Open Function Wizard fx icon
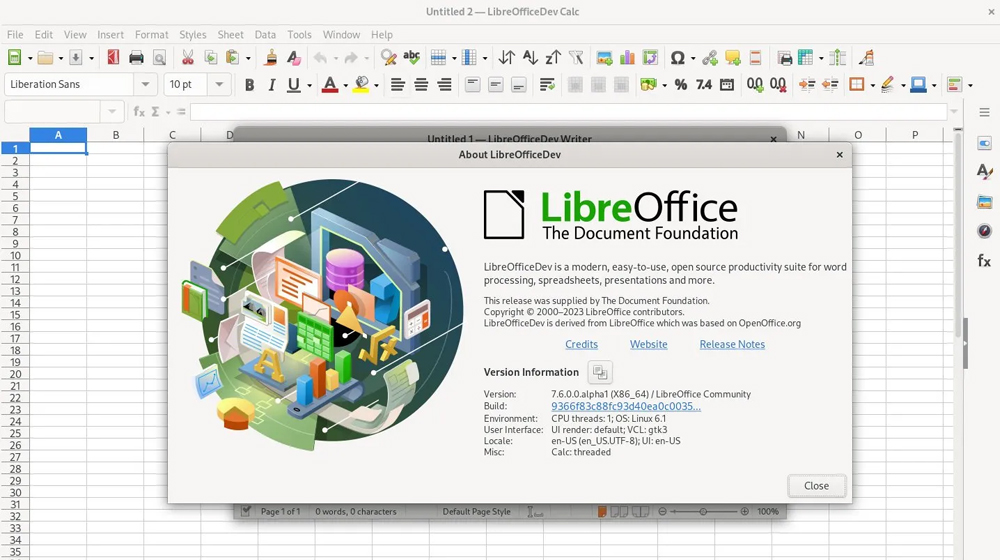The height and width of the screenshot is (560, 1000). (x=139, y=112)
